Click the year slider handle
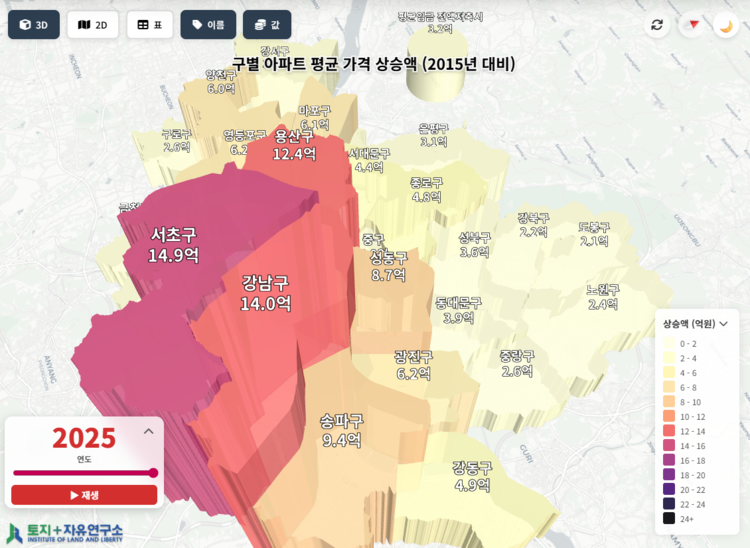Viewport: 750px width, 548px height. (x=153, y=473)
